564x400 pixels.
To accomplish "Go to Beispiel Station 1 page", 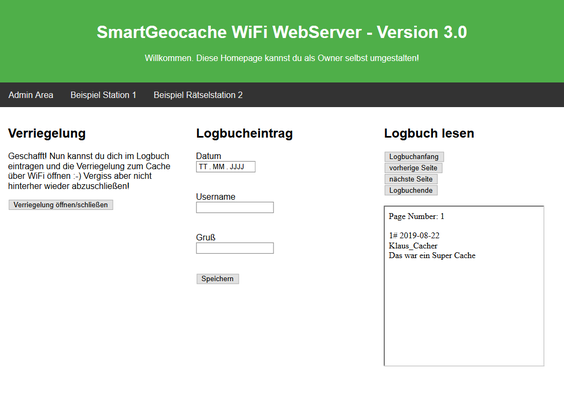I will [x=103, y=95].
